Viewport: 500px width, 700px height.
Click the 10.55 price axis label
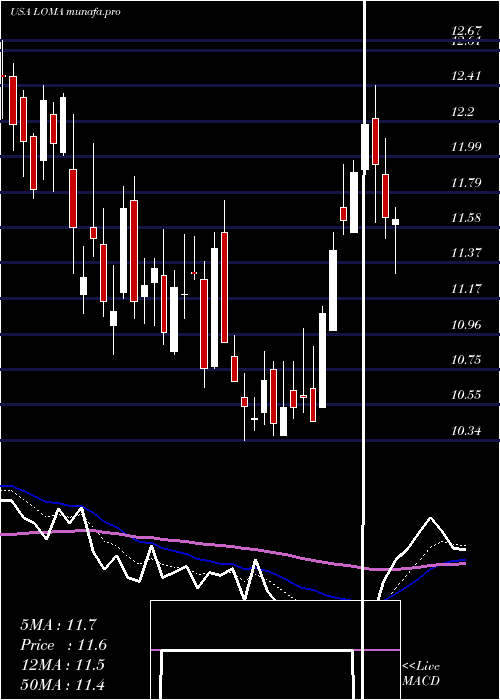click(x=466, y=395)
